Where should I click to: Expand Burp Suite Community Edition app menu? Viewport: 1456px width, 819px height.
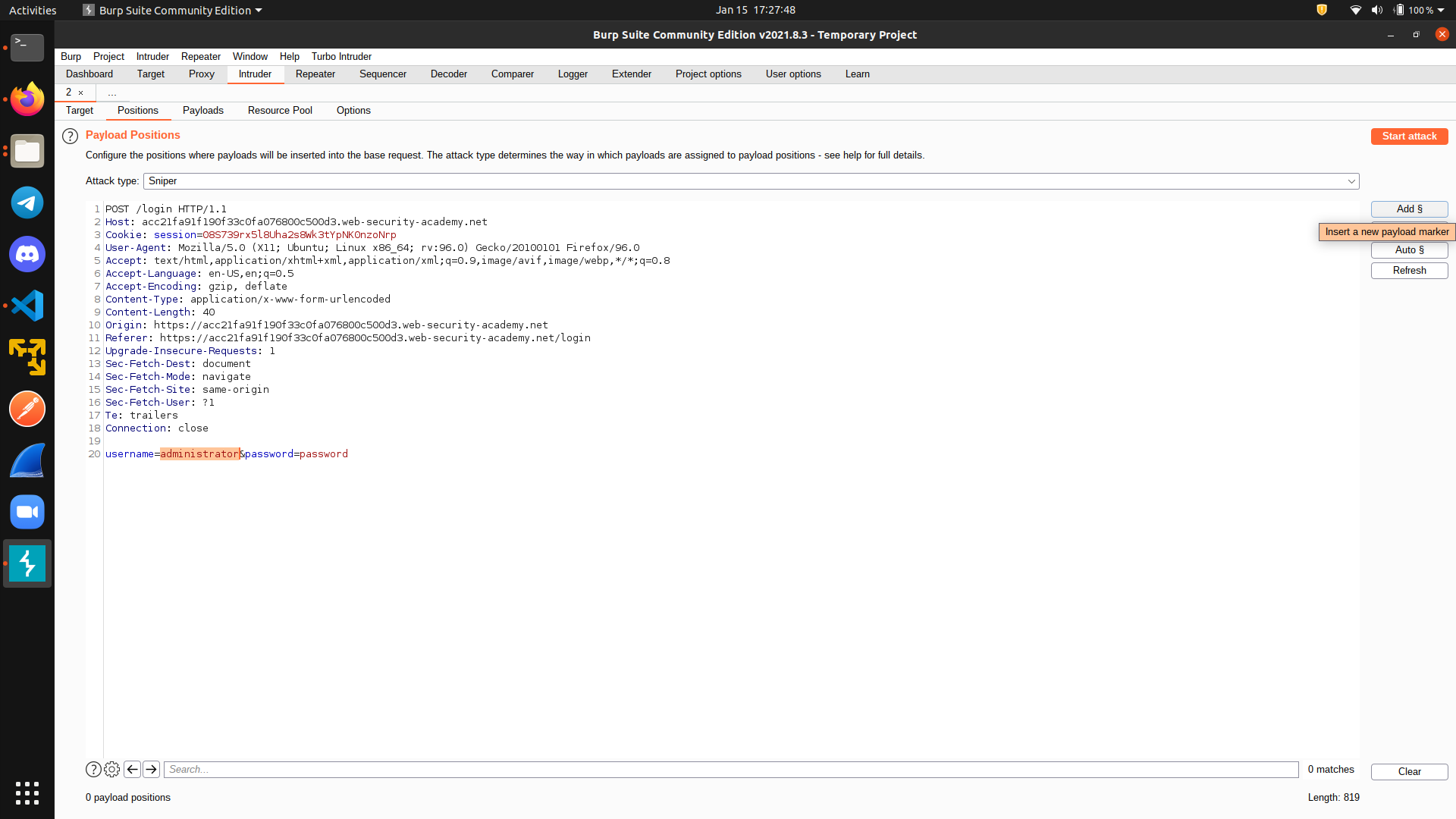pos(173,10)
